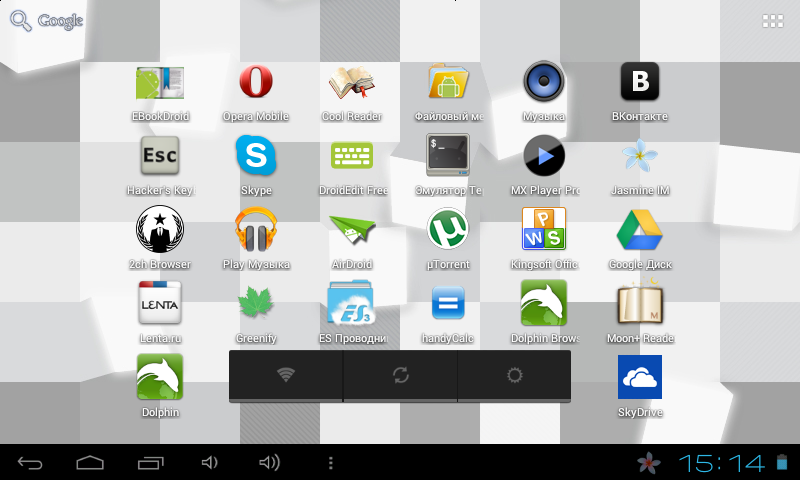Open the all apps drawer grid

[x=772, y=21]
